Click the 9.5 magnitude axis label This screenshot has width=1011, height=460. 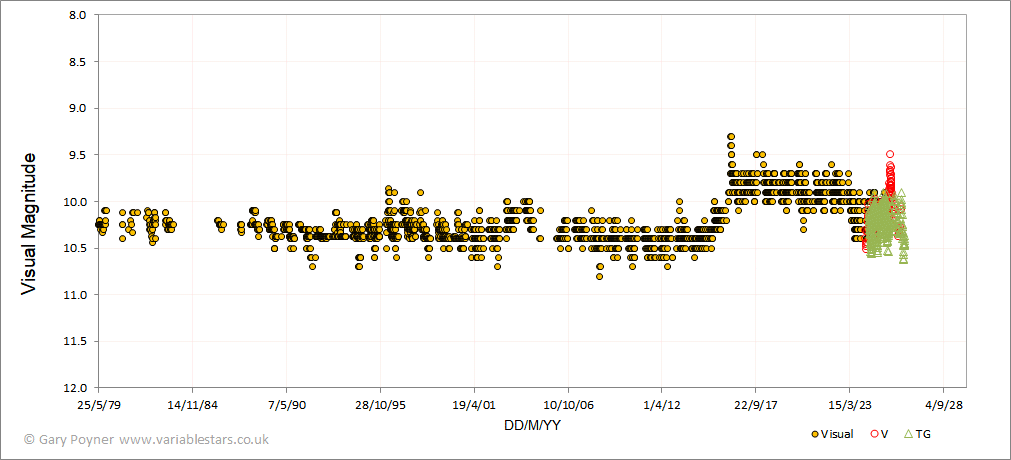tap(79, 155)
